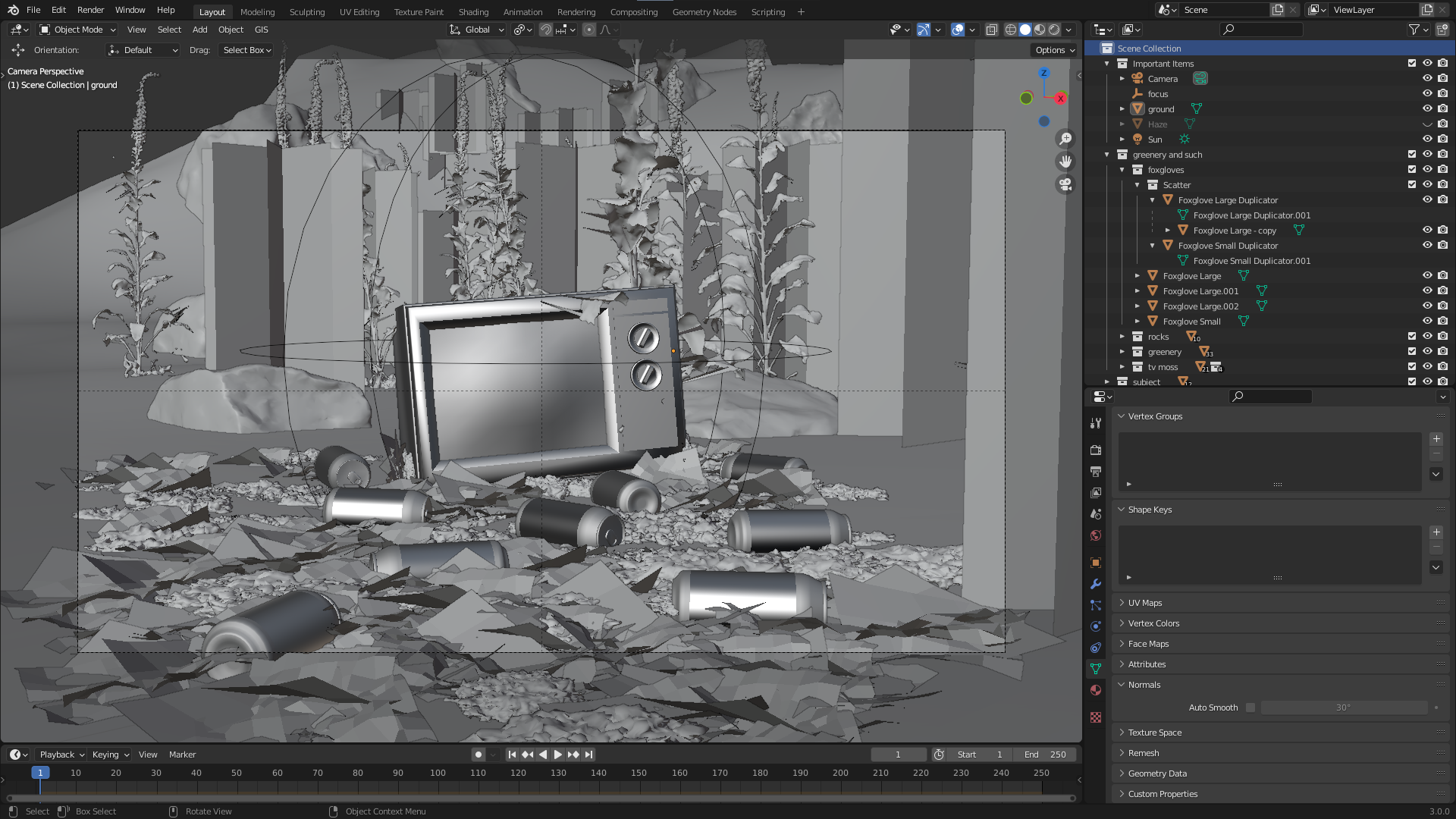Open the World properties tab
The width and height of the screenshot is (1456, 819).
coord(1096,535)
